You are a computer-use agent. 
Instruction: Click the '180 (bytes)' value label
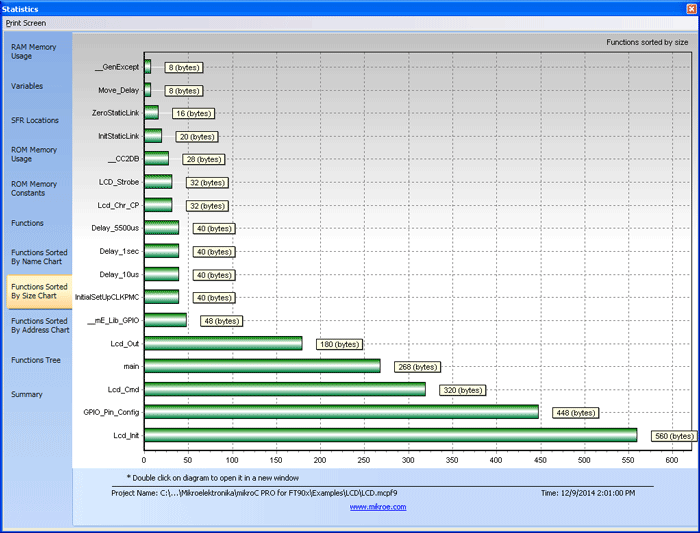click(339, 344)
